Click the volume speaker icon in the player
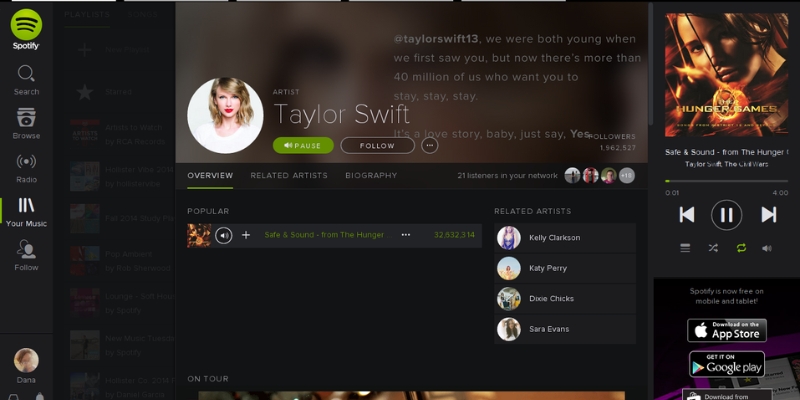This screenshot has height=400, width=800. pos(767,248)
